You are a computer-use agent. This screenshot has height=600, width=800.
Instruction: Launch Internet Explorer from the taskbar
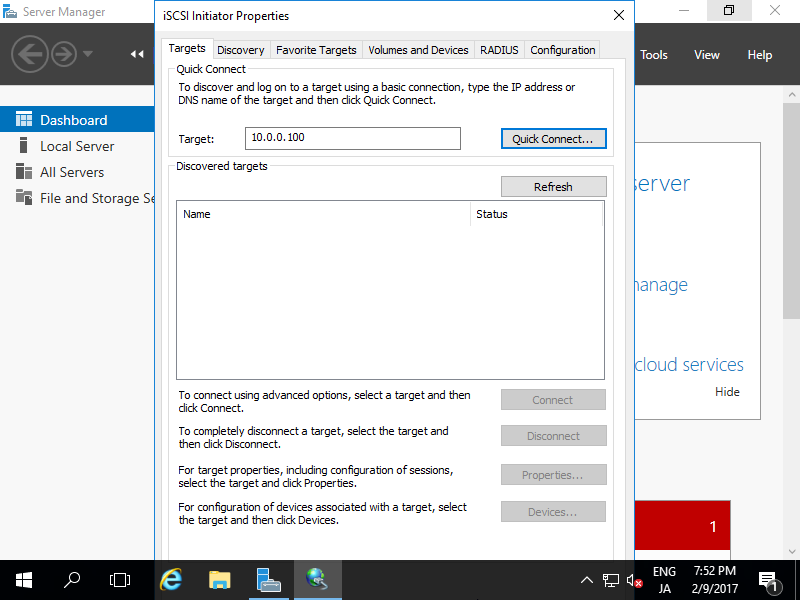pos(171,580)
